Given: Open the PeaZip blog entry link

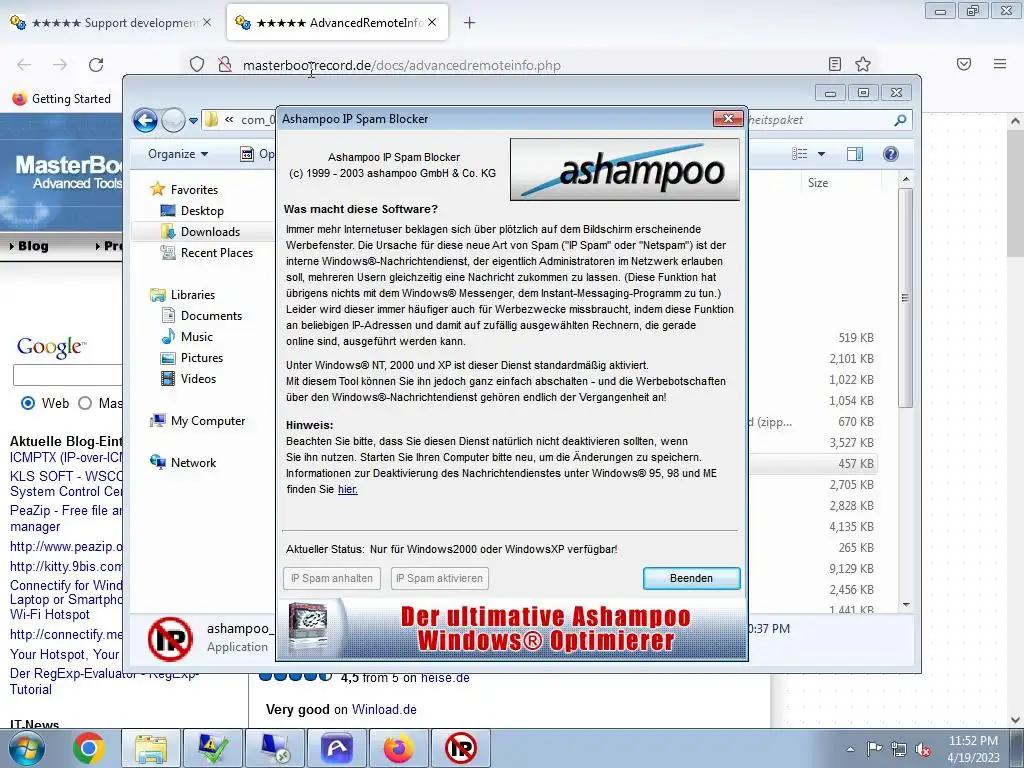Looking at the screenshot, I should coord(66,519).
